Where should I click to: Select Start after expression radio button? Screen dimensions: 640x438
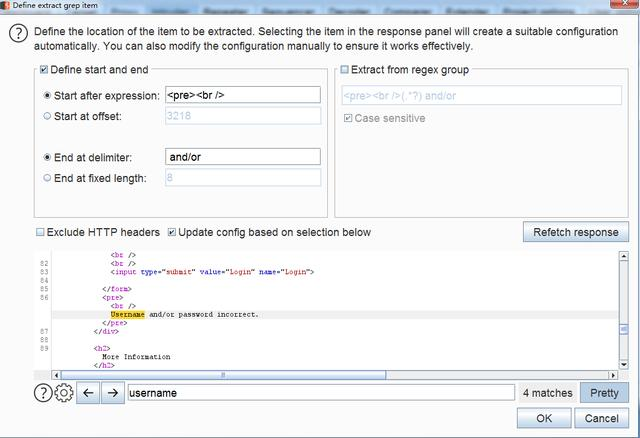(47, 95)
